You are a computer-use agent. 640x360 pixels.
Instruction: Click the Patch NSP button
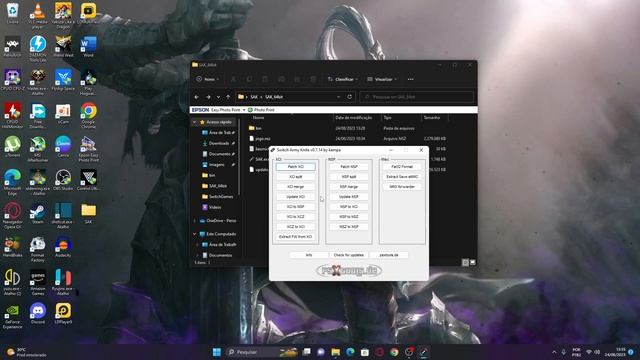click(x=349, y=167)
